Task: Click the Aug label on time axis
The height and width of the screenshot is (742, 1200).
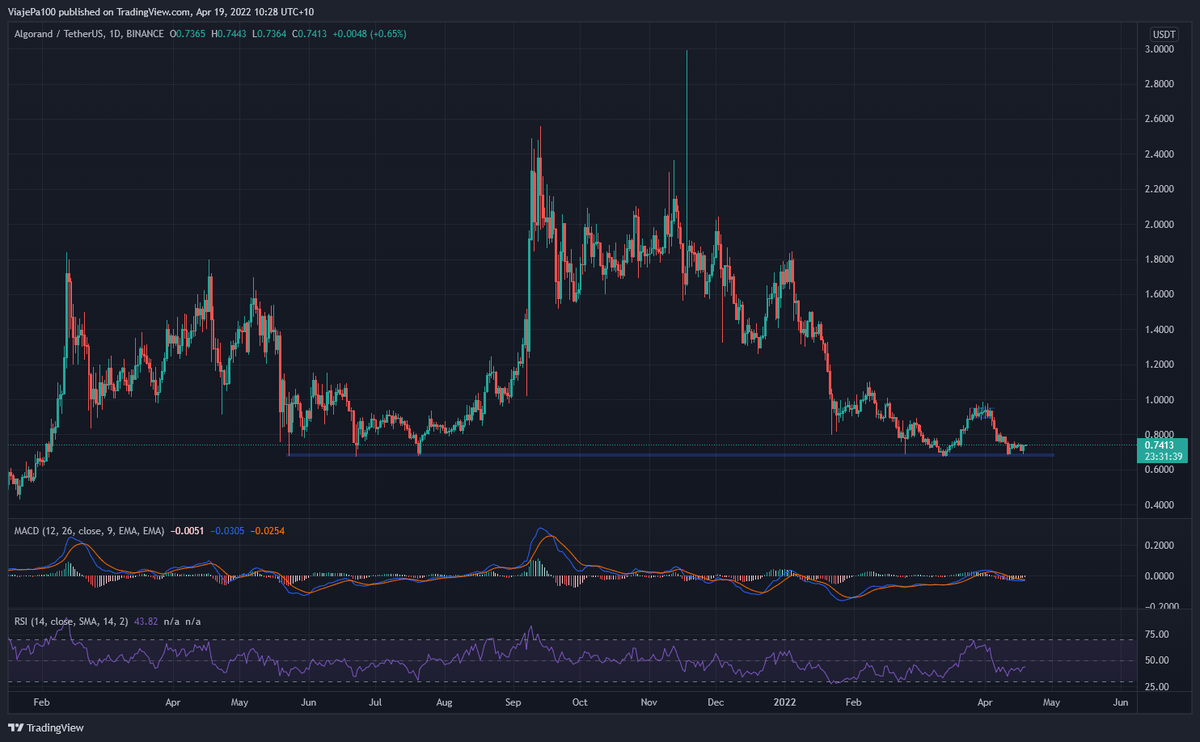Action: pyautogui.click(x=443, y=704)
